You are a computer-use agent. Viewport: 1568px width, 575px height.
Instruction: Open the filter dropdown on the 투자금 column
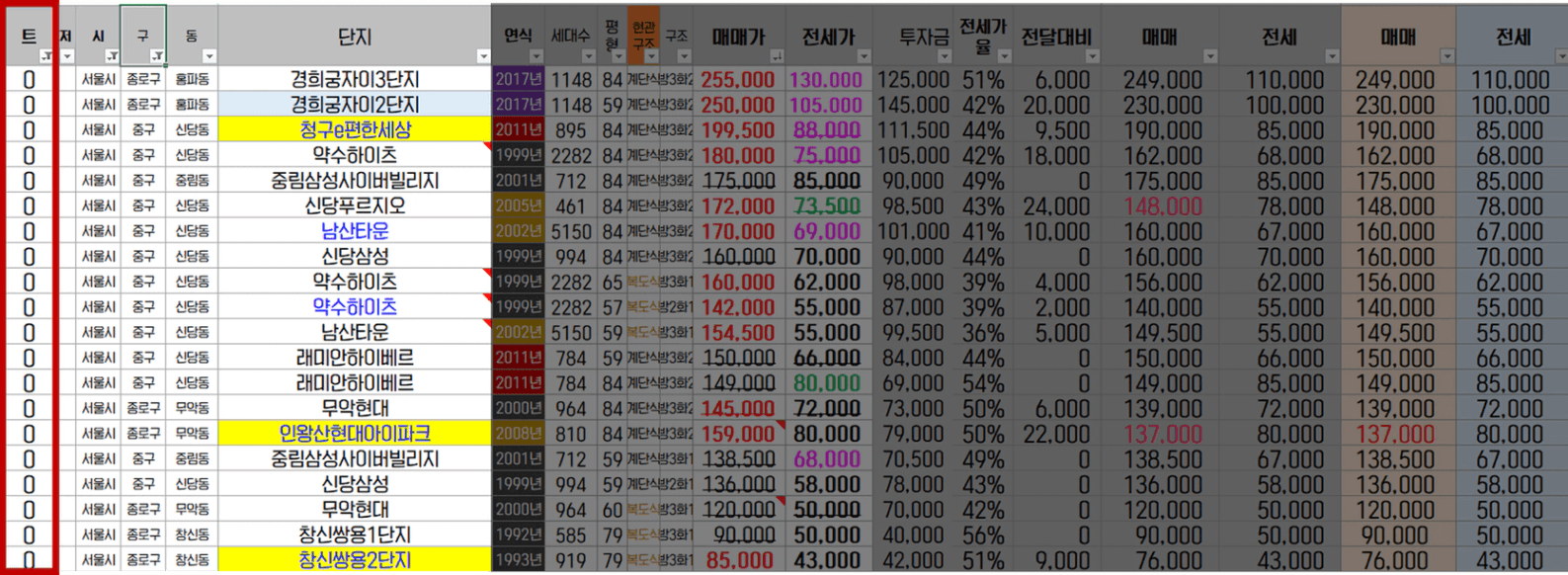(945, 56)
